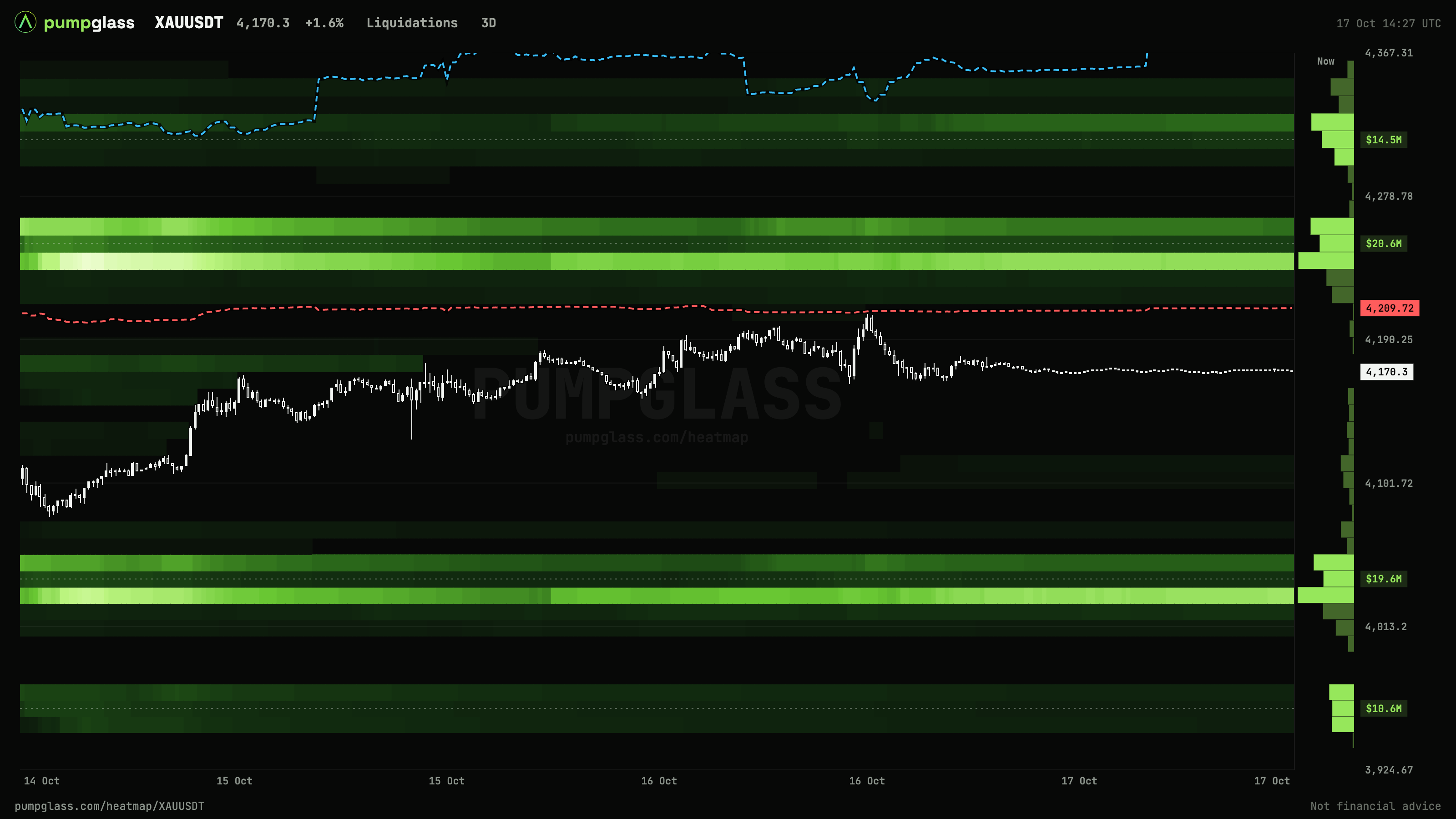Viewport: 1456px width, 819px height.
Task: Select the 3D timeframe label
Action: coord(488,23)
